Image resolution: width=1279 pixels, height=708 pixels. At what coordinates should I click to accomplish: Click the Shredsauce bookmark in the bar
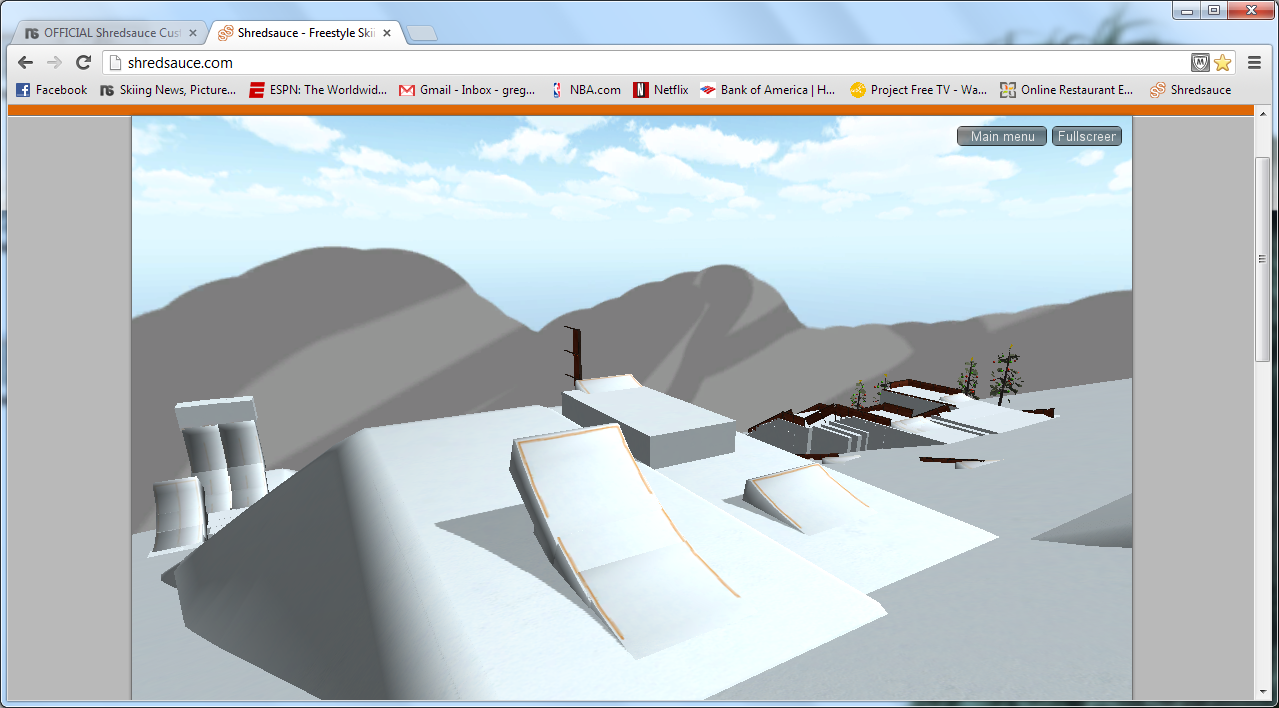1190,90
